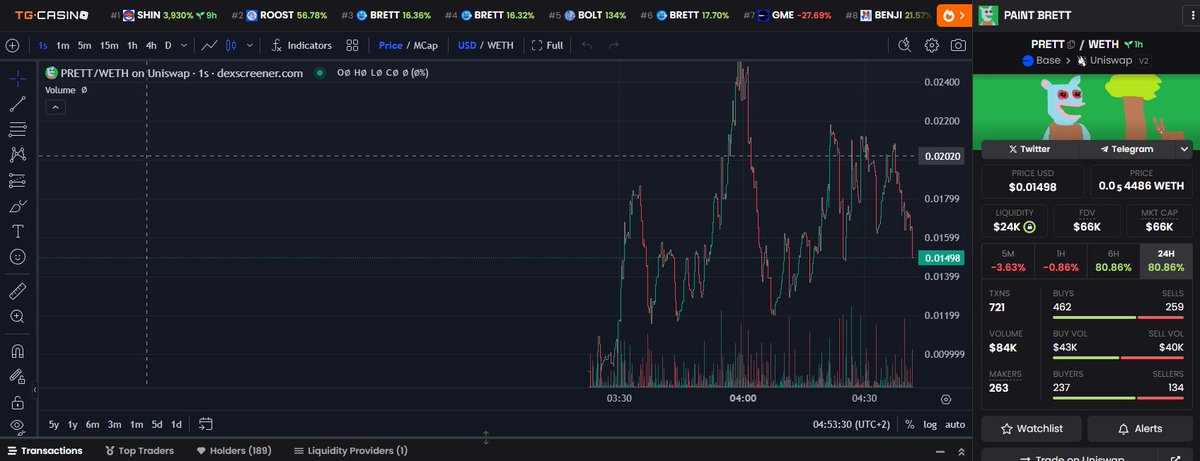Expand more social links chevron
This screenshot has width=1200, height=461.
pos(1185,149)
